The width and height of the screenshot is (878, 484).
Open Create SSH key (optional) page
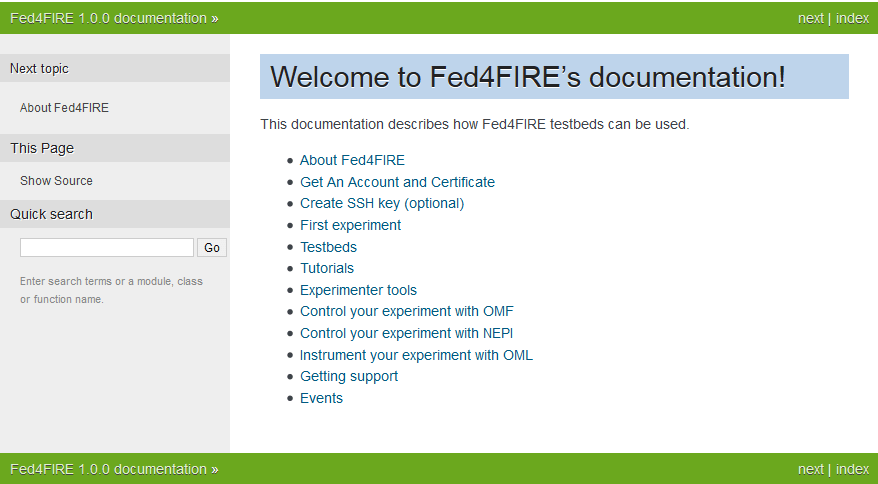tap(382, 203)
